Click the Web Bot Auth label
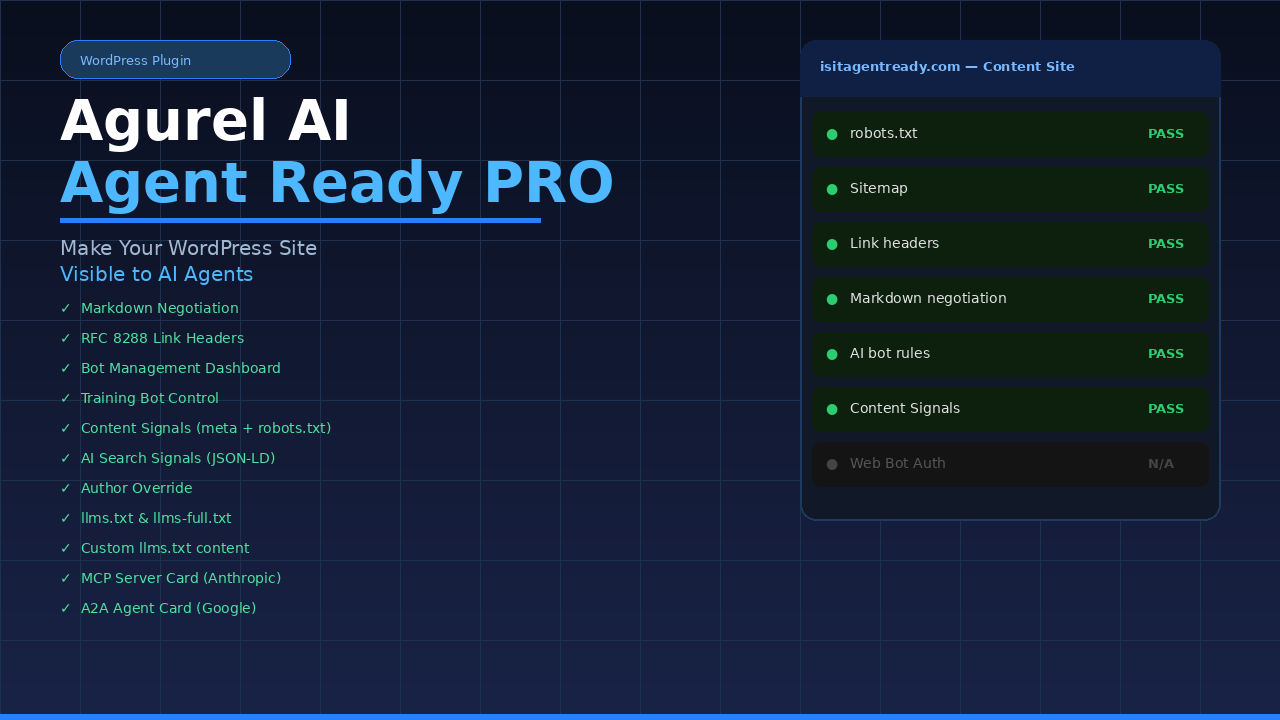 click(x=898, y=464)
